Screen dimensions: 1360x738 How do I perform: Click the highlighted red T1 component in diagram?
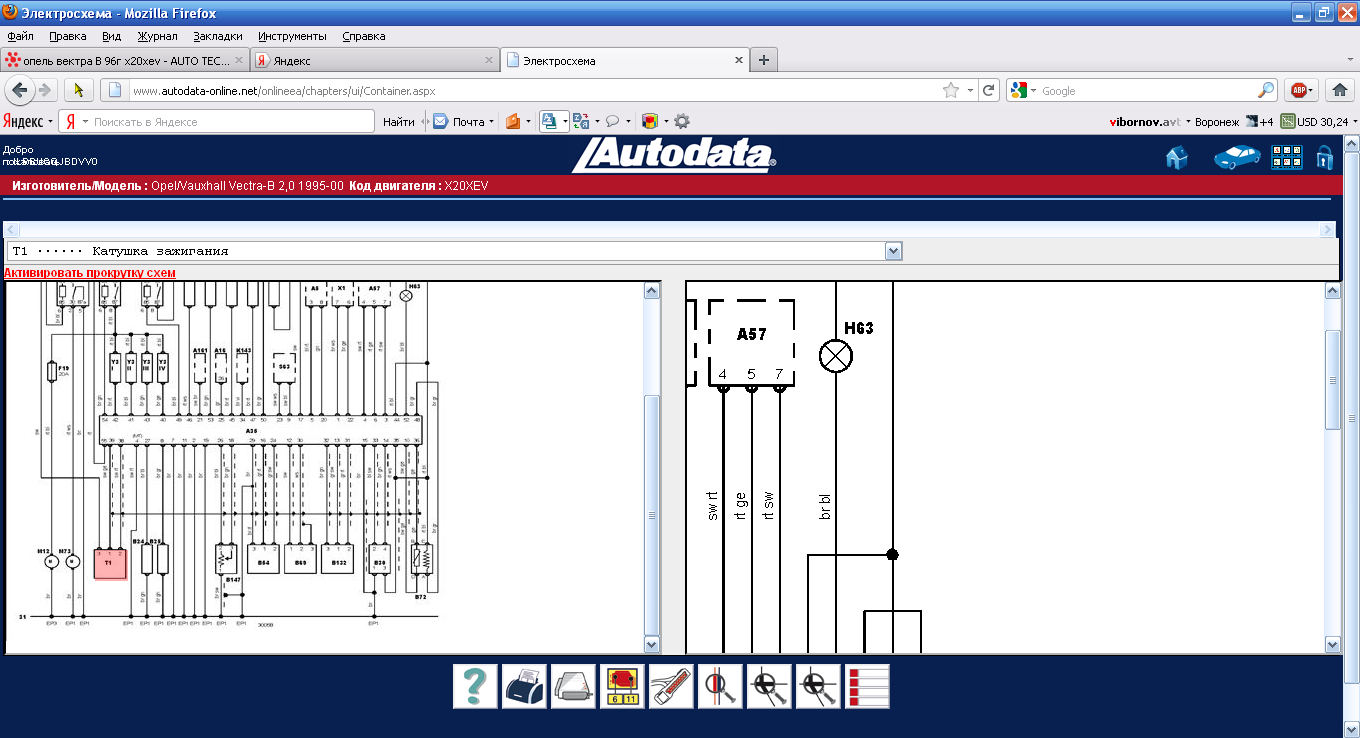pos(110,565)
